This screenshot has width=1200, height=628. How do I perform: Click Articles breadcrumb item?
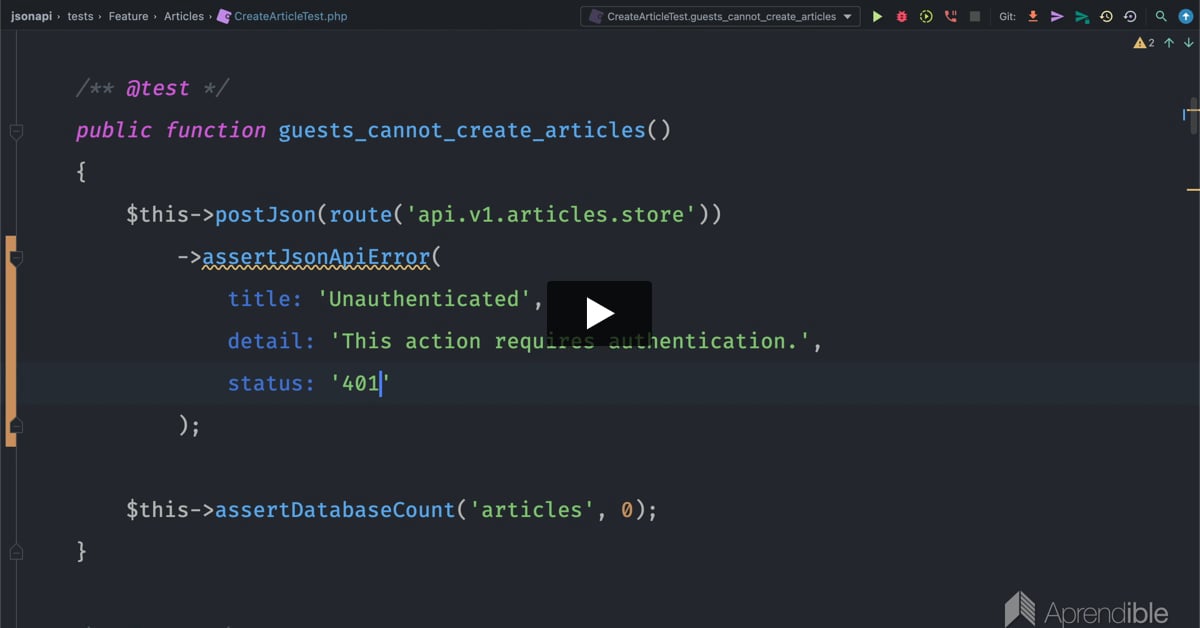pos(184,16)
